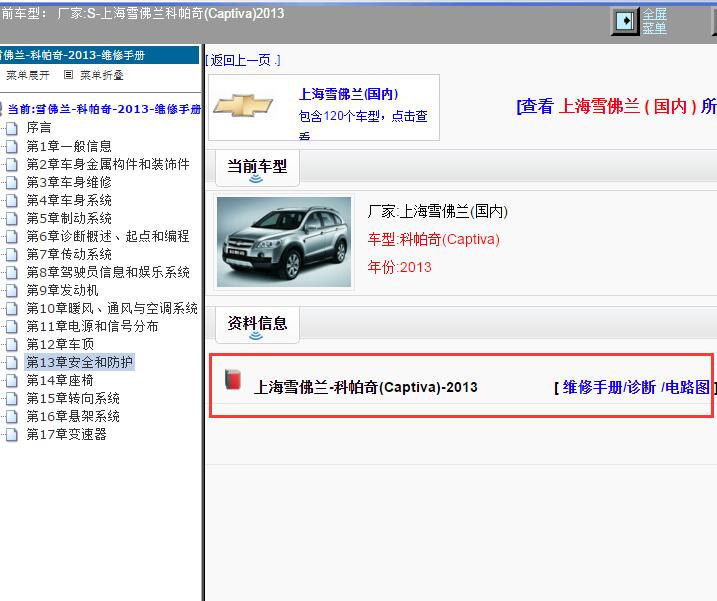Open 第4章车身系统

(69, 200)
